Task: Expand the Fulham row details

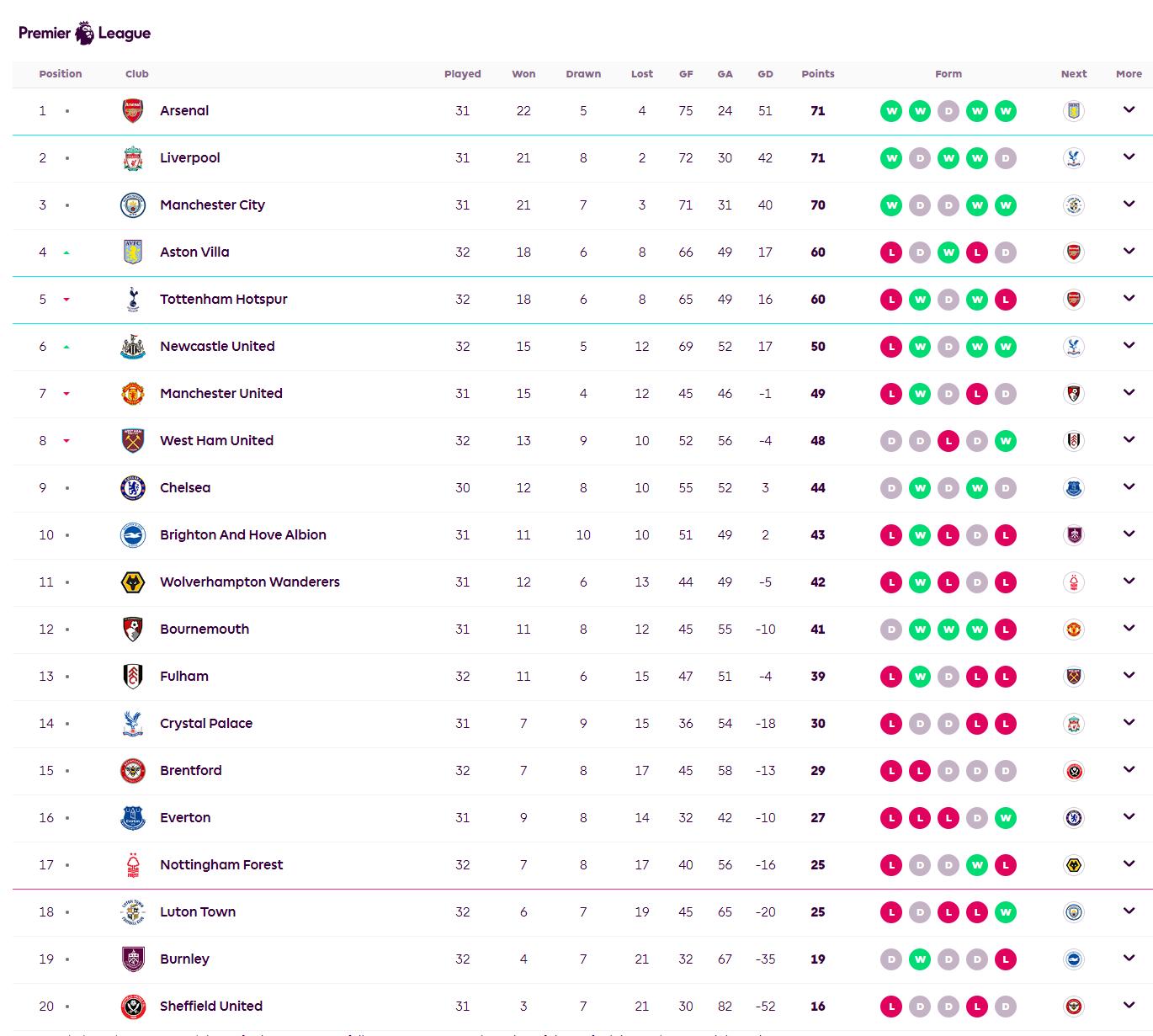Action: pyautogui.click(x=1129, y=676)
